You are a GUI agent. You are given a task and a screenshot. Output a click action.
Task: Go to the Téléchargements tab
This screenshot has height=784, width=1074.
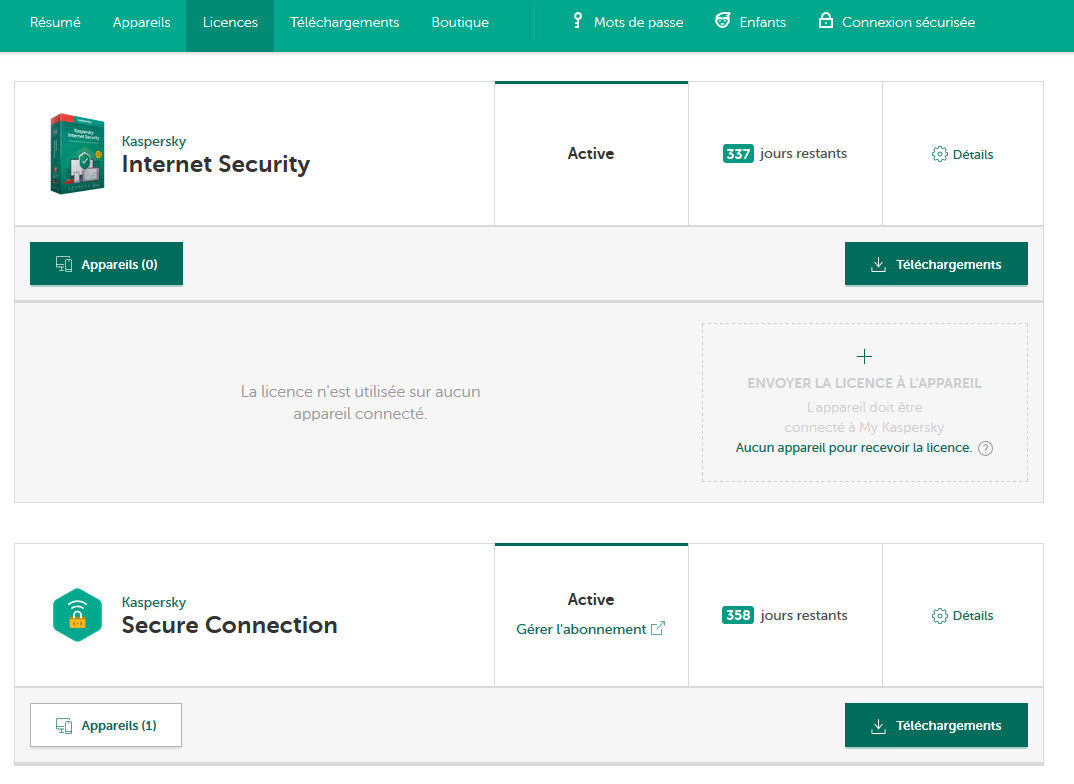(x=344, y=23)
